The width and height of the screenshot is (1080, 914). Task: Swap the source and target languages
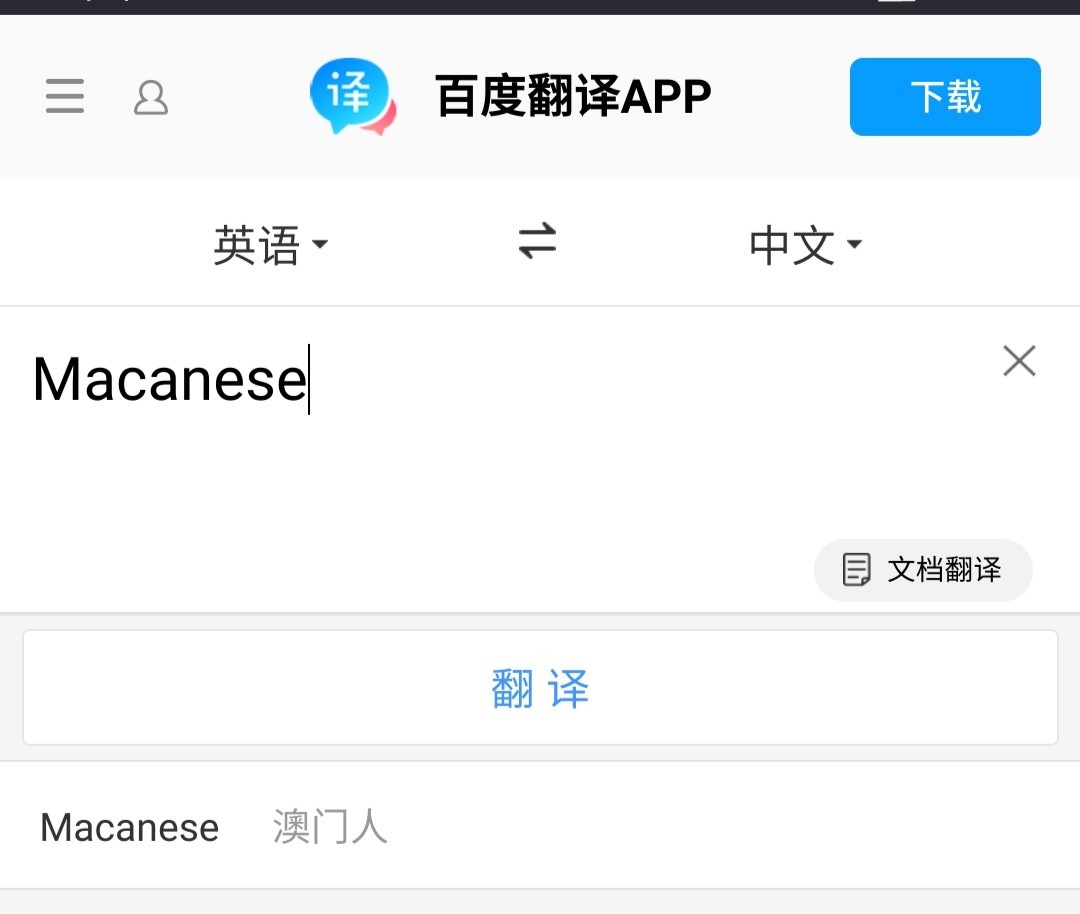click(x=537, y=240)
